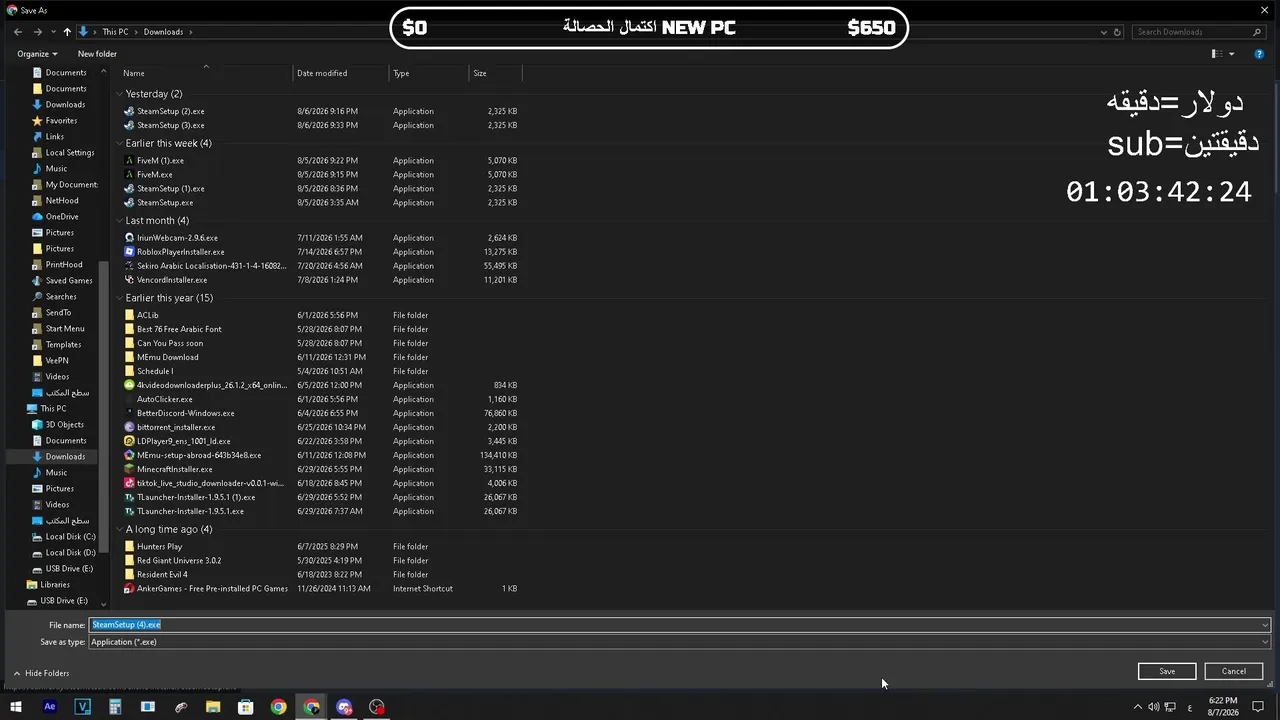Select IriunWebcam-2.9.6.exe icon
Screen dimensions: 1280x720
129,238
